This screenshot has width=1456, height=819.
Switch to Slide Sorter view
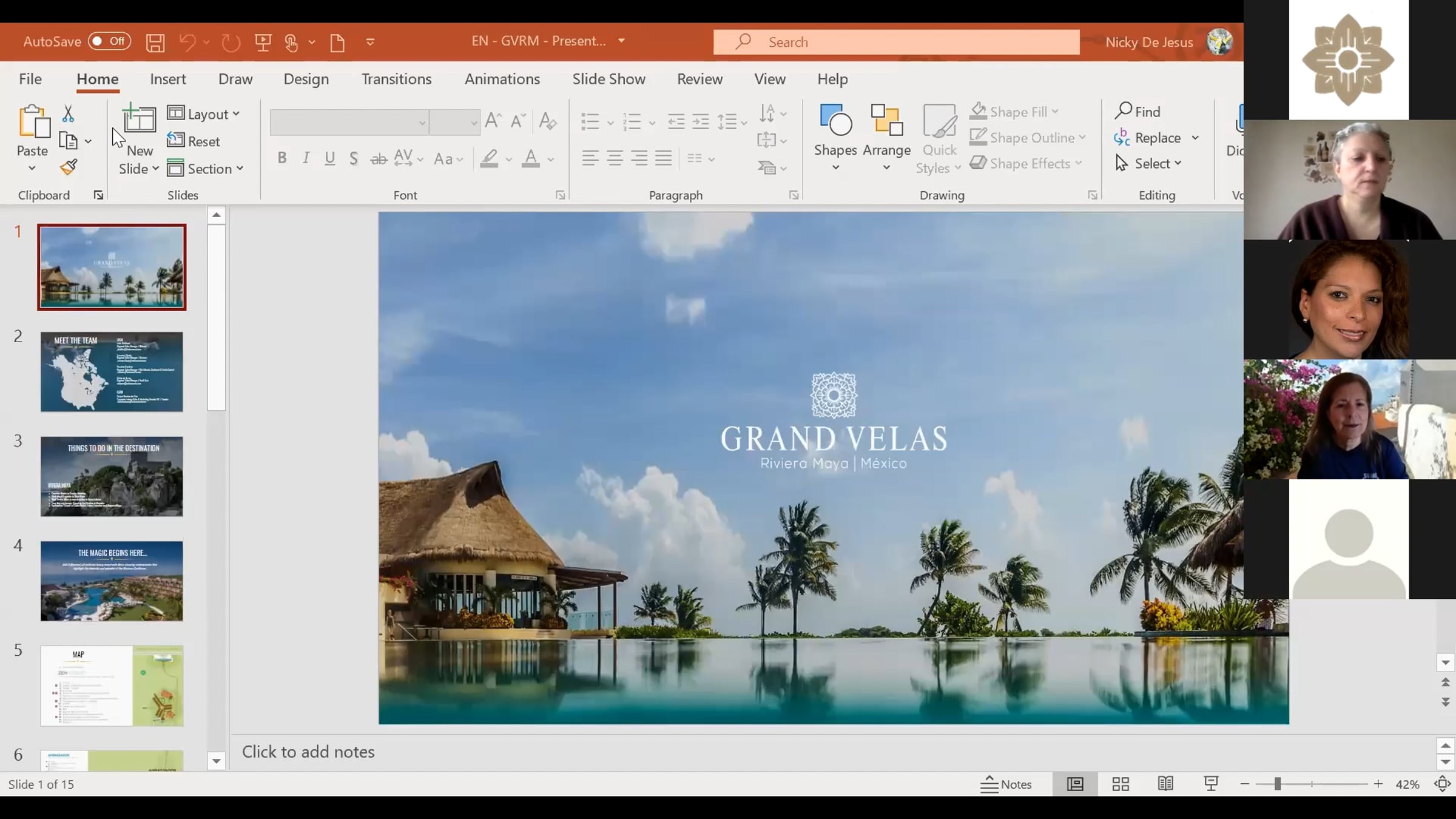pyautogui.click(x=1121, y=784)
